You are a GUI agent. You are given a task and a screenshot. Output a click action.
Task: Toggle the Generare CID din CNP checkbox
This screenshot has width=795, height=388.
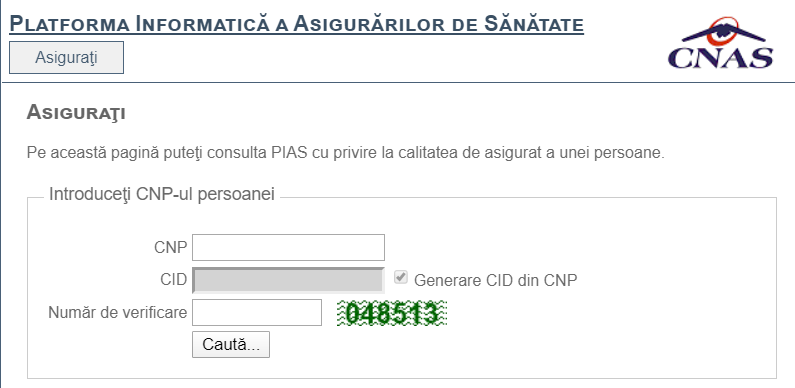click(401, 277)
